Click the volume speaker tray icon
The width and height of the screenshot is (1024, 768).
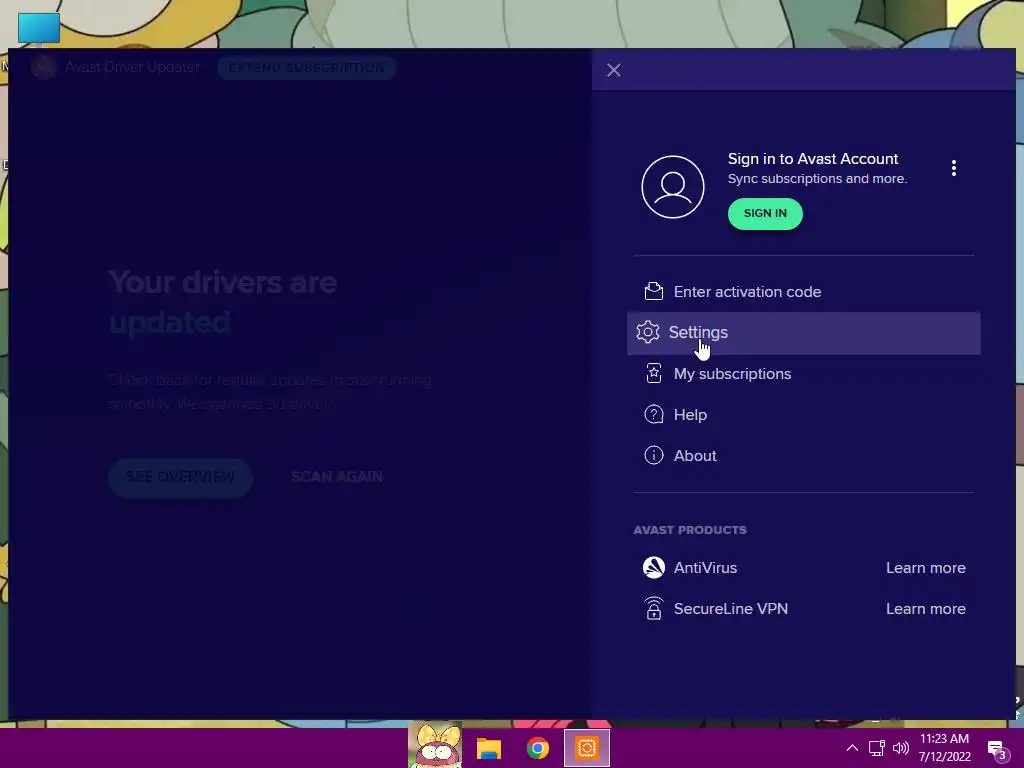tap(901, 748)
